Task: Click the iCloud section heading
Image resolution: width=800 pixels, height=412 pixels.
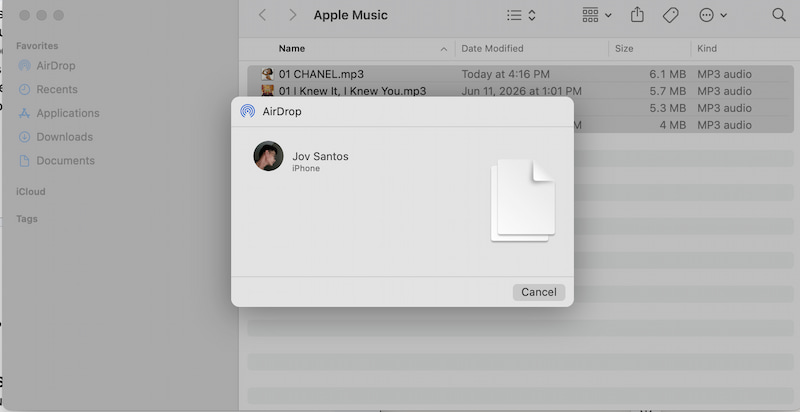Action: 31,192
